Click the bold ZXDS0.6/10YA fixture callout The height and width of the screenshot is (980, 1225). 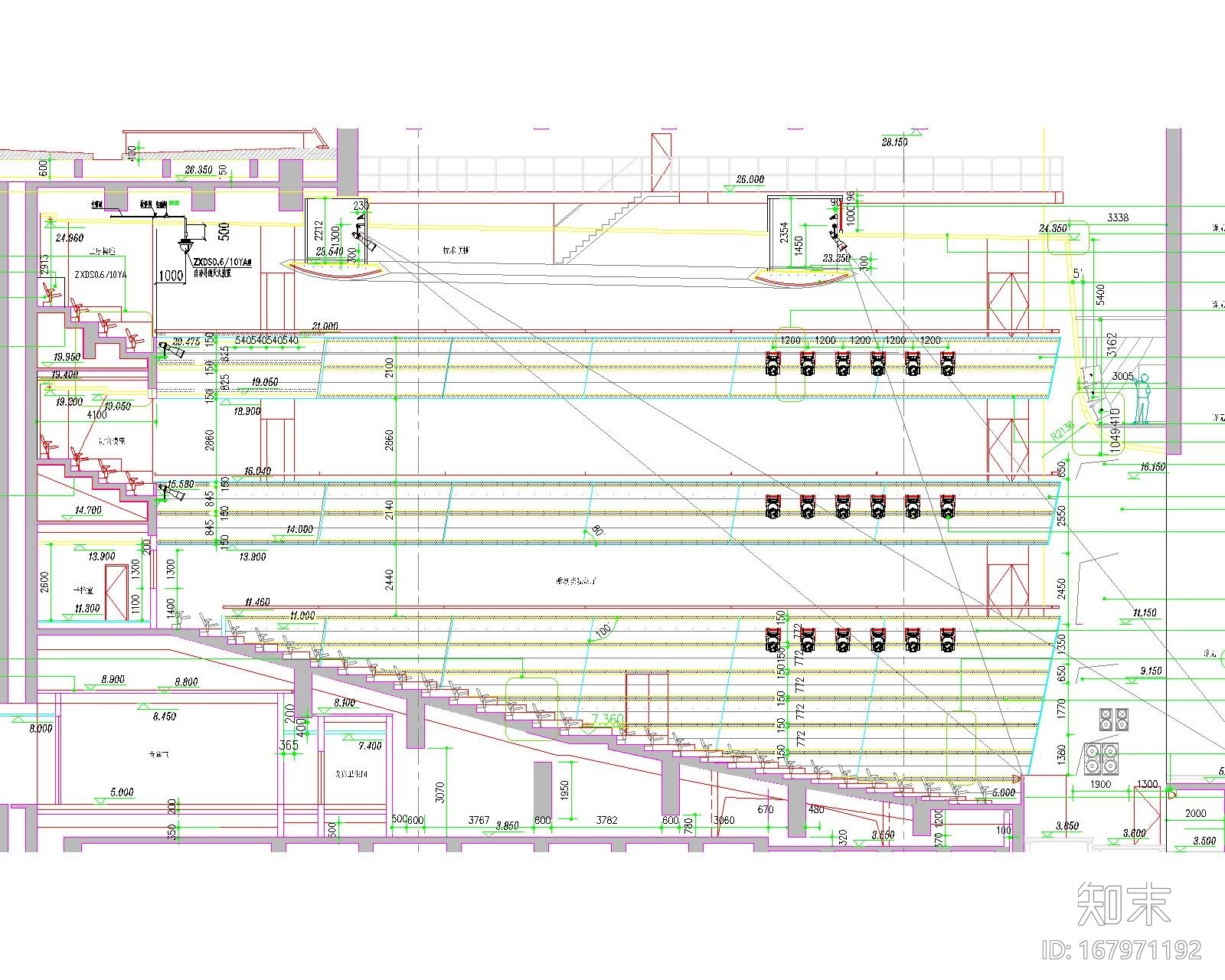point(223,262)
